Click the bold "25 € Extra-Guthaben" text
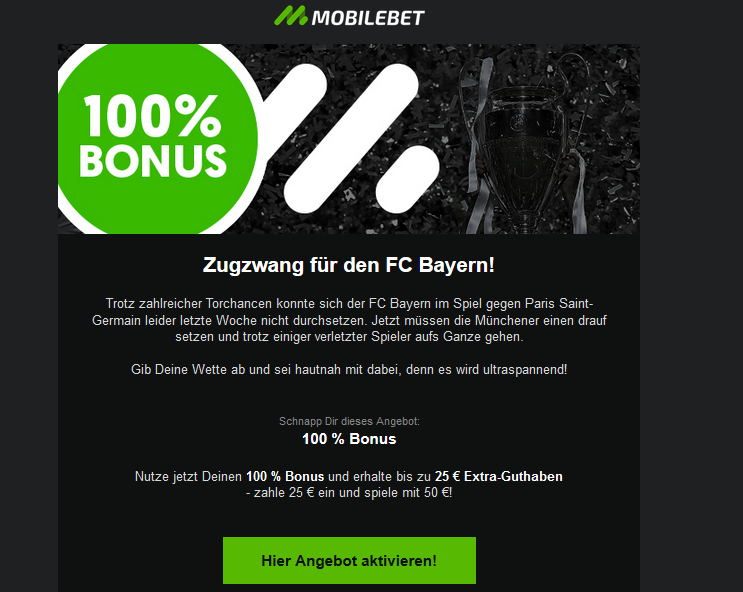The height and width of the screenshot is (592, 743). pos(498,476)
